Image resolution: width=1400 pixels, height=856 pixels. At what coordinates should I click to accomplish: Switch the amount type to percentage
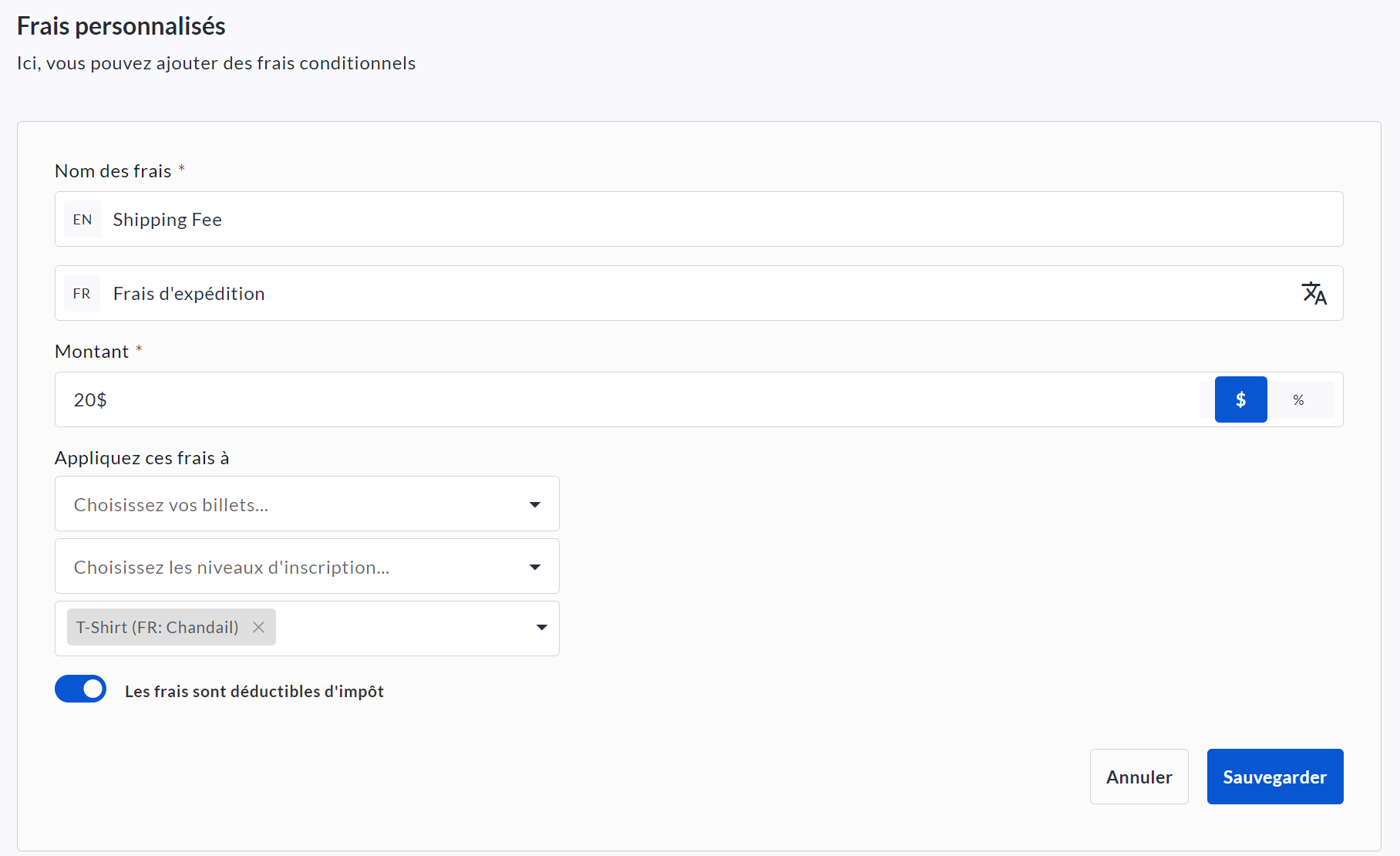(1299, 399)
